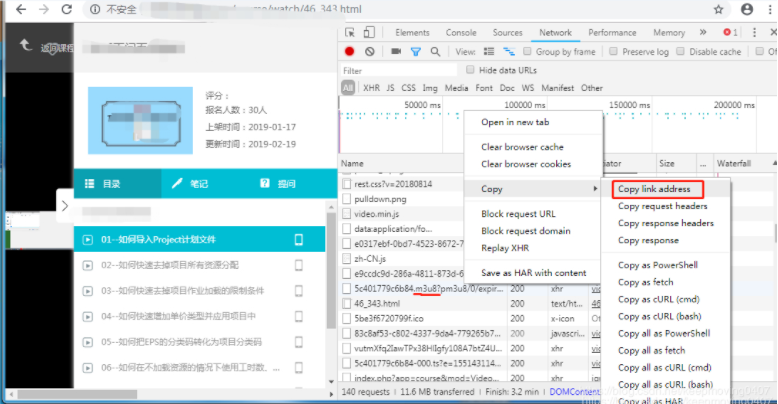Screen dimensions: 778x404
Task: Expand the collapsed left sidebar arrow
Action: click(x=64, y=206)
